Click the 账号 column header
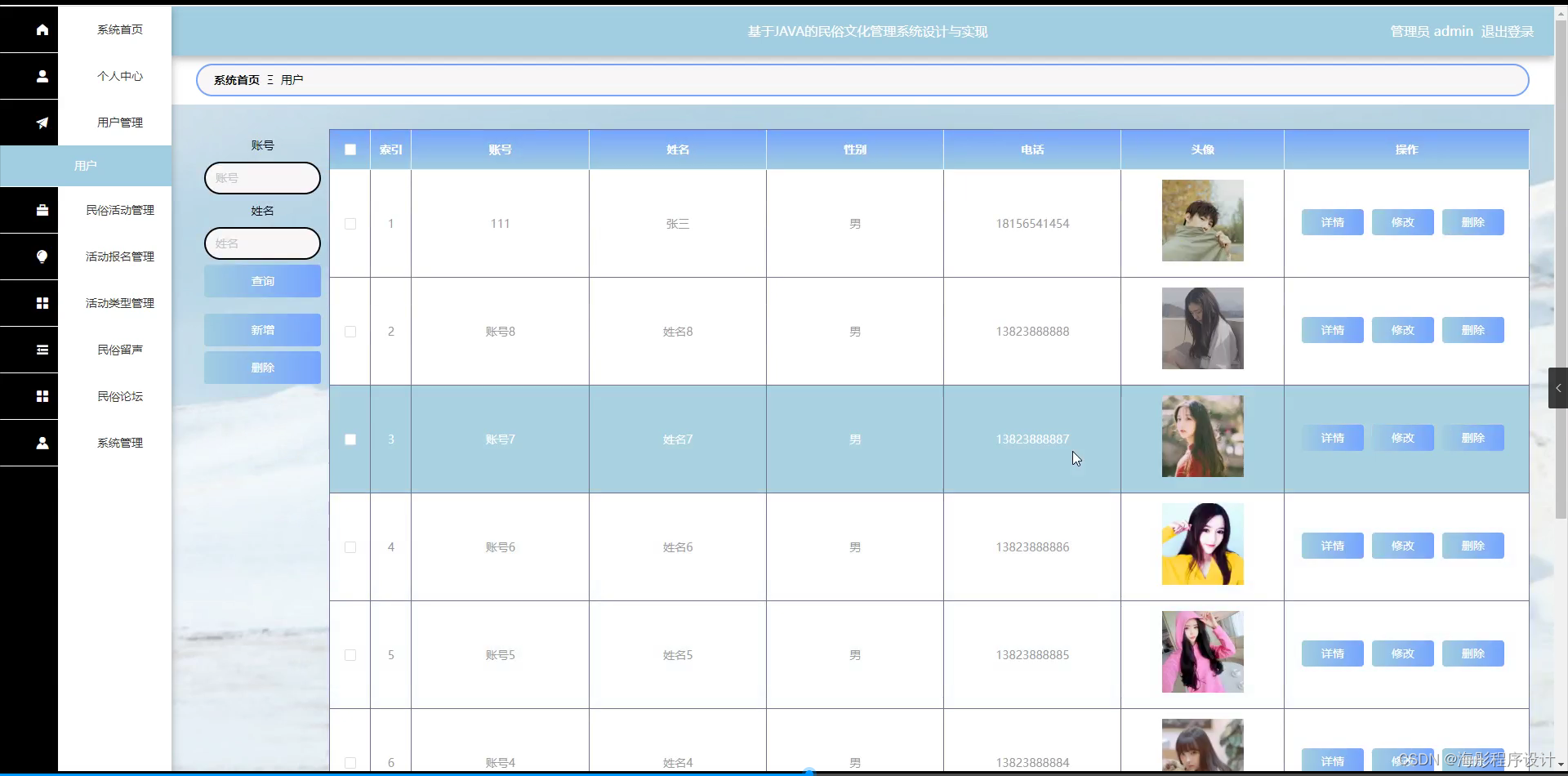The height and width of the screenshot is (776, 1568). click(500, 149)
